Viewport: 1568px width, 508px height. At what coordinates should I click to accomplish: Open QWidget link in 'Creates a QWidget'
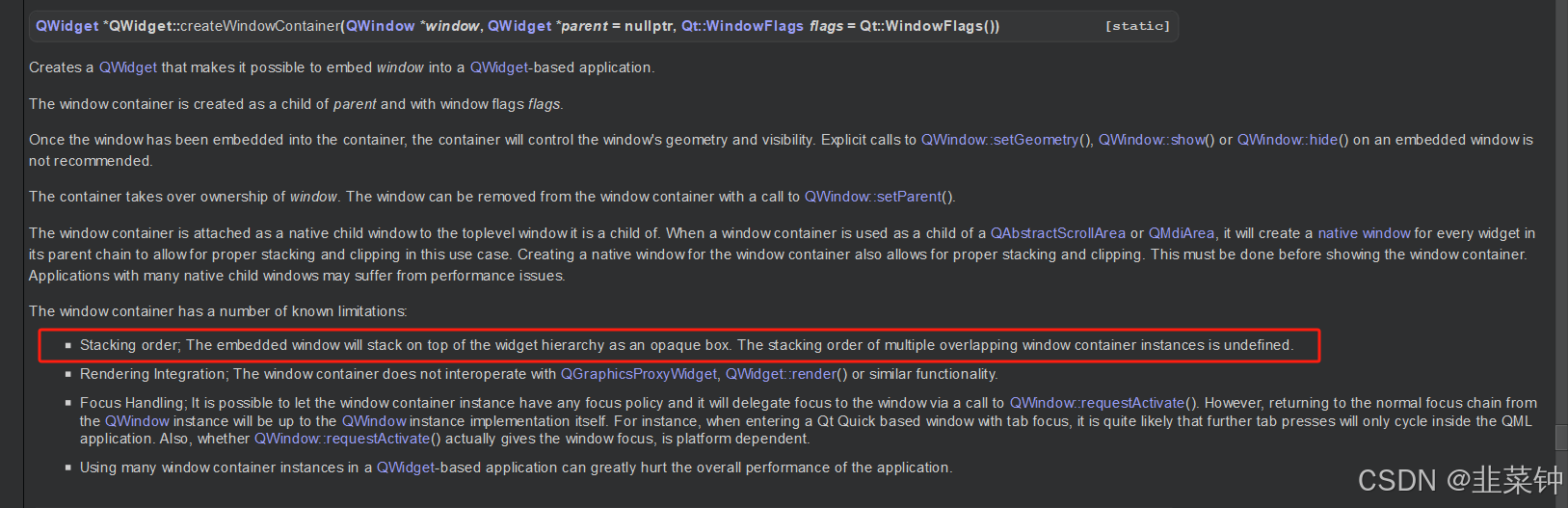128,67
